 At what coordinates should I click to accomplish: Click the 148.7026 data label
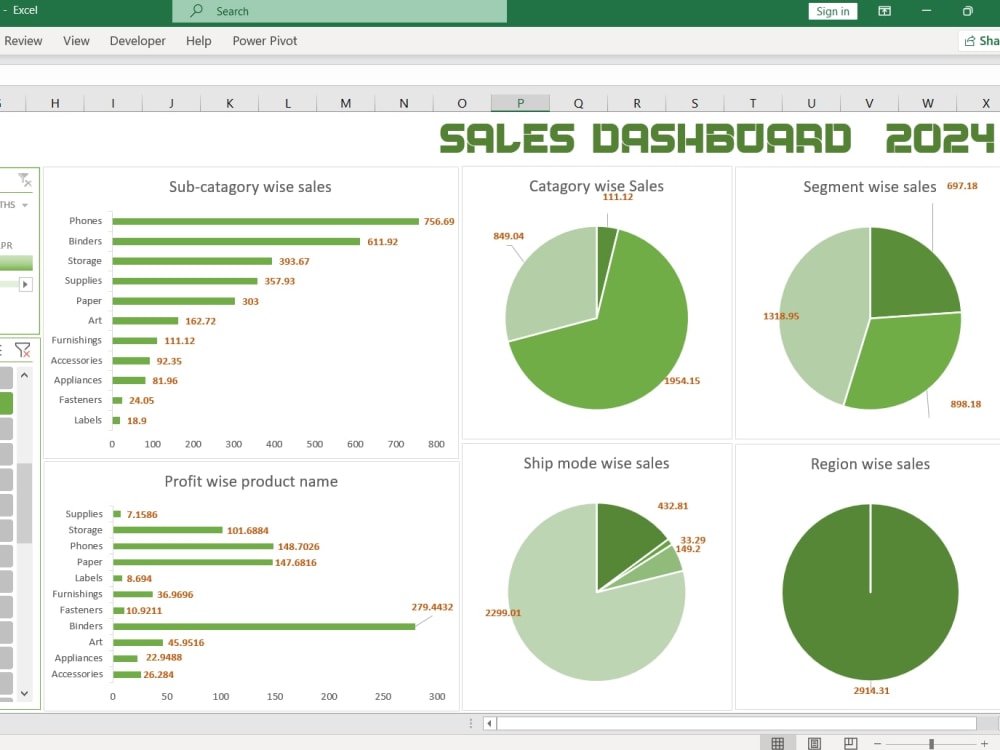(298, 547)
